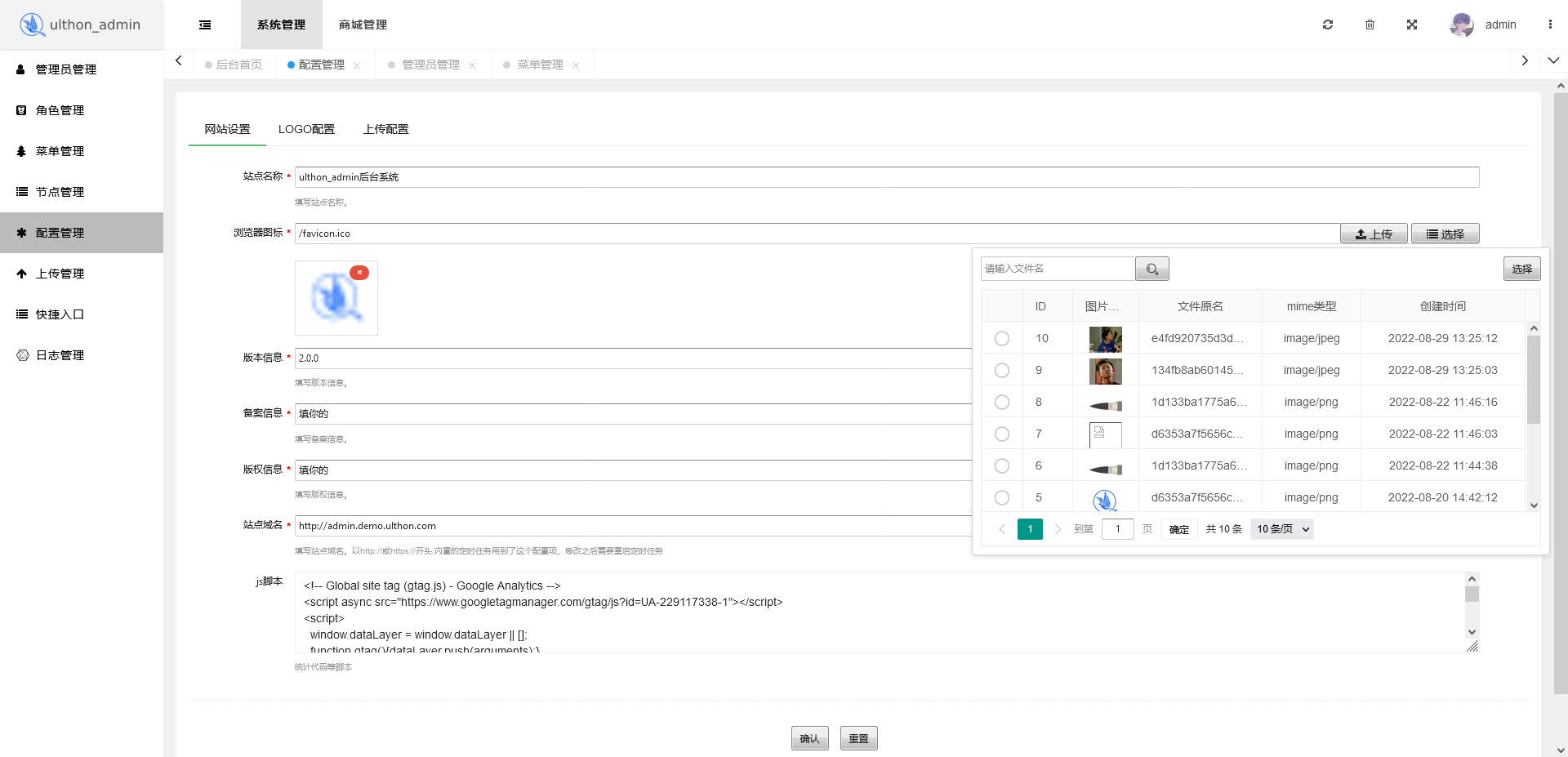
Task: Close the 配置管理 page tab
Action: (x=357, y=65)
